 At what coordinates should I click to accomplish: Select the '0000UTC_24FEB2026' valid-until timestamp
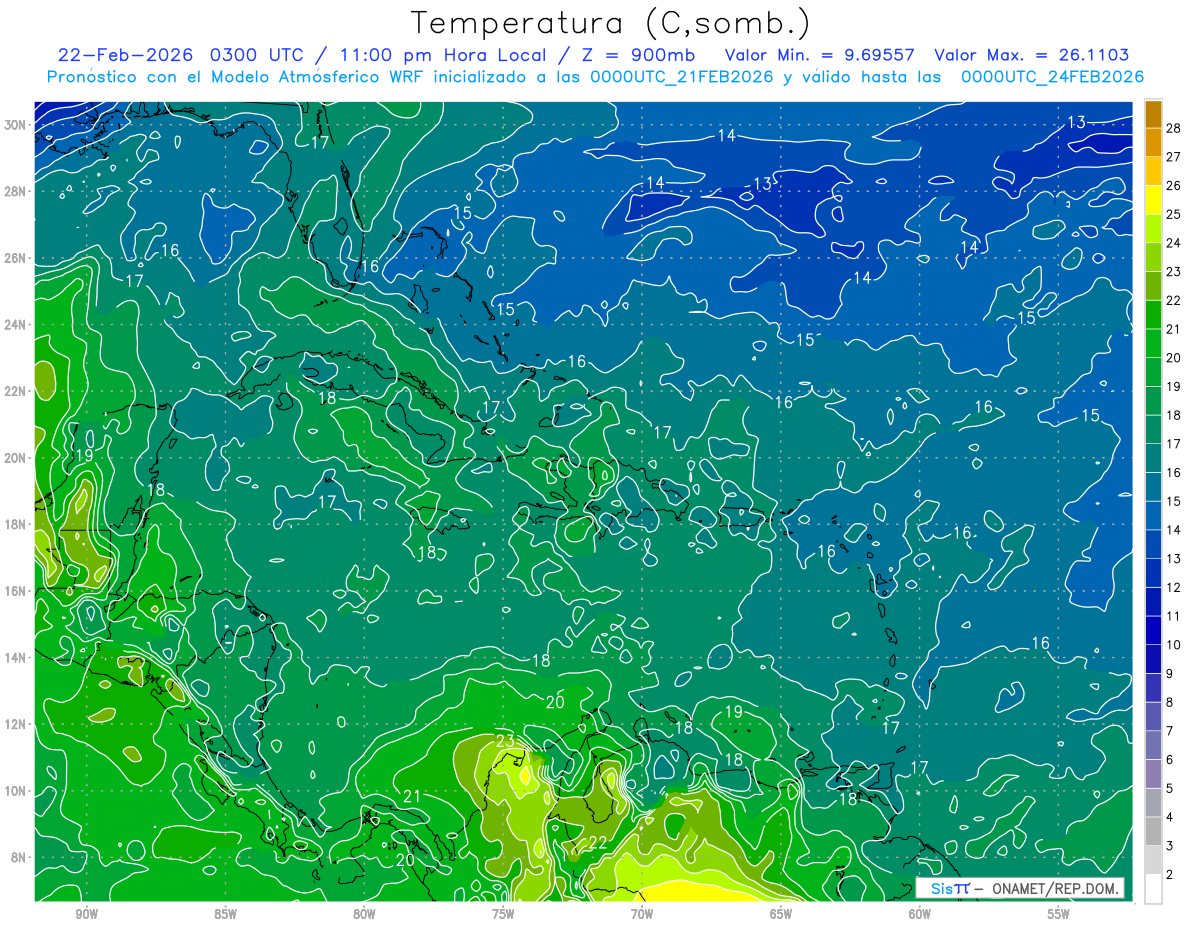pos(1052,77)
